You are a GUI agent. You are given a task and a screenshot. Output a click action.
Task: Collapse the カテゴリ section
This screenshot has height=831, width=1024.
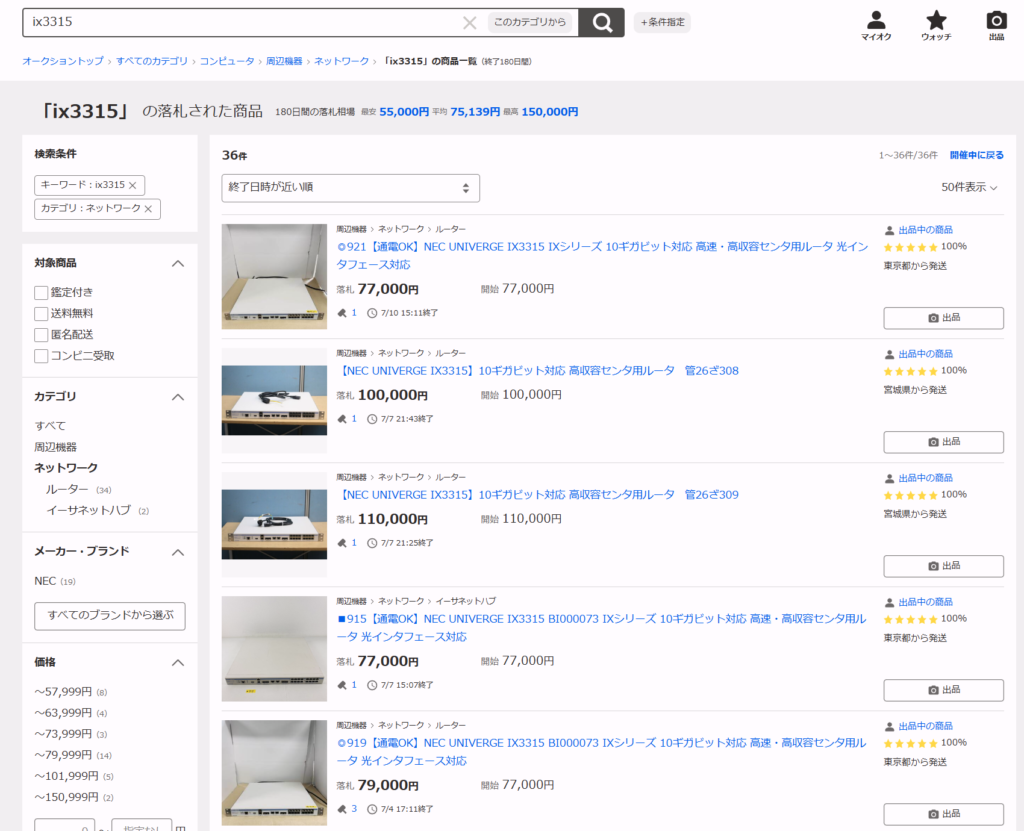pos(178,397)
